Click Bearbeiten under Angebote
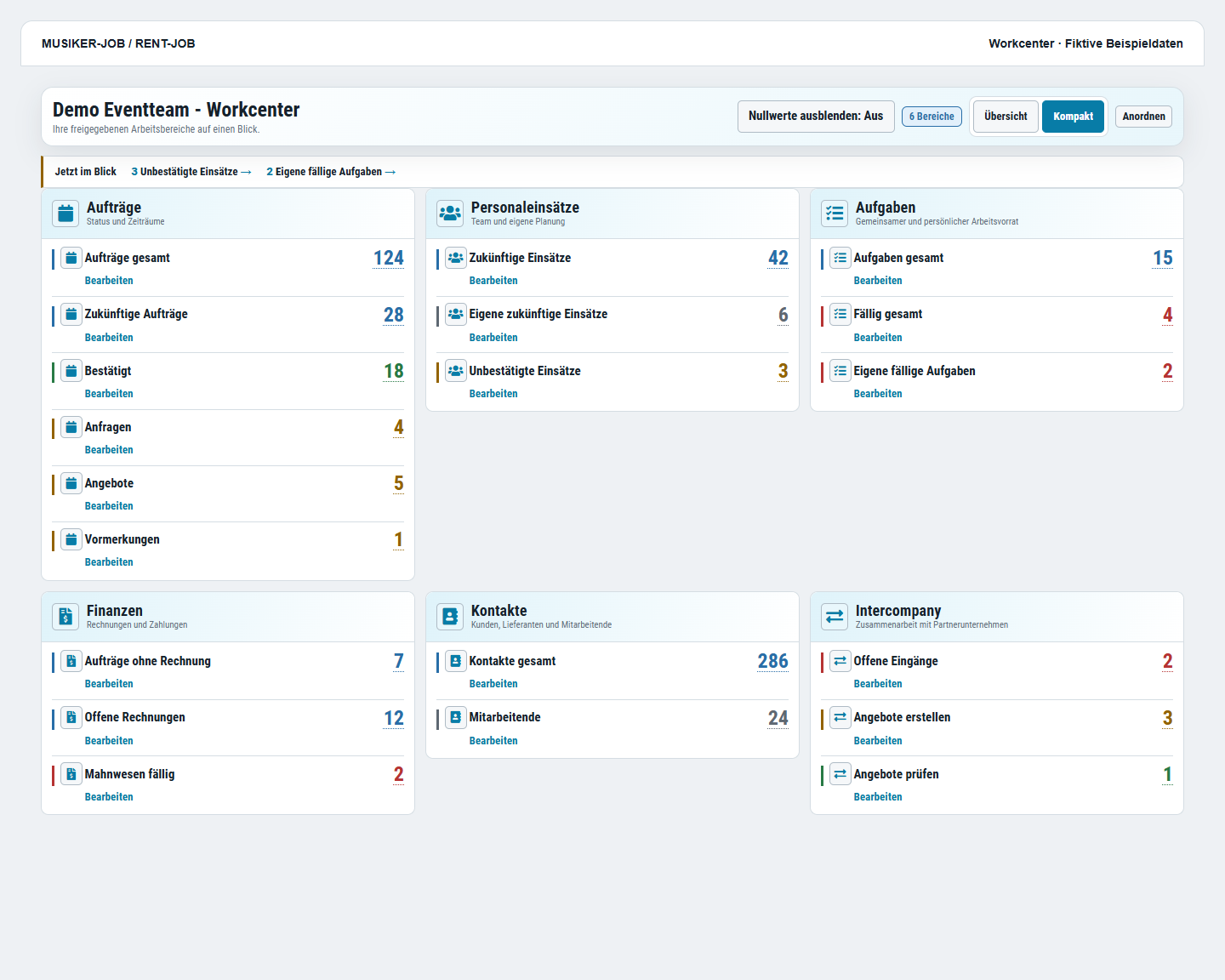Screen dimensions: 1225x980 tap(109, 506)
